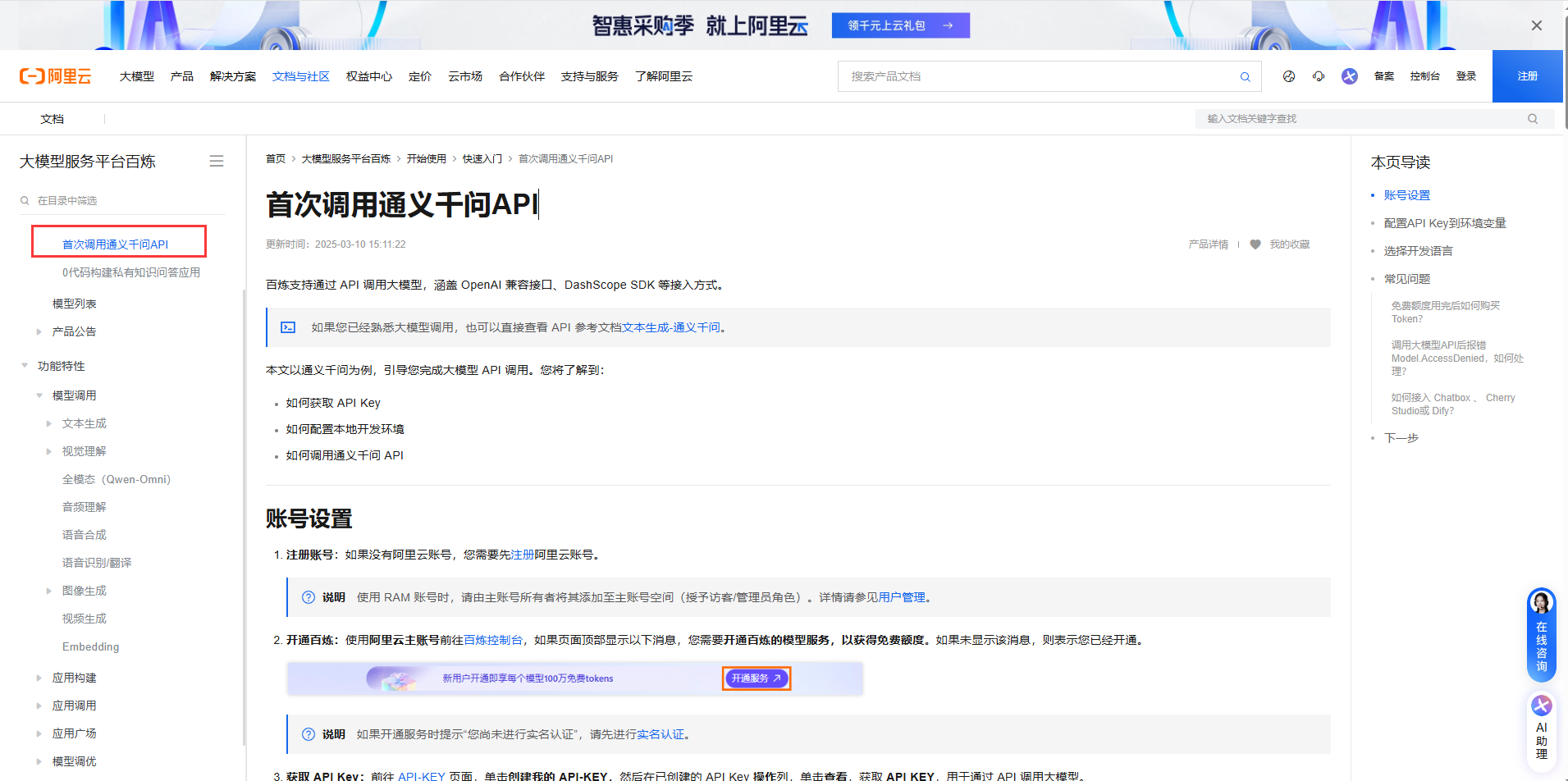Click the magnifier in document keyword search

pyautogui.click(x=1533, y=119)
